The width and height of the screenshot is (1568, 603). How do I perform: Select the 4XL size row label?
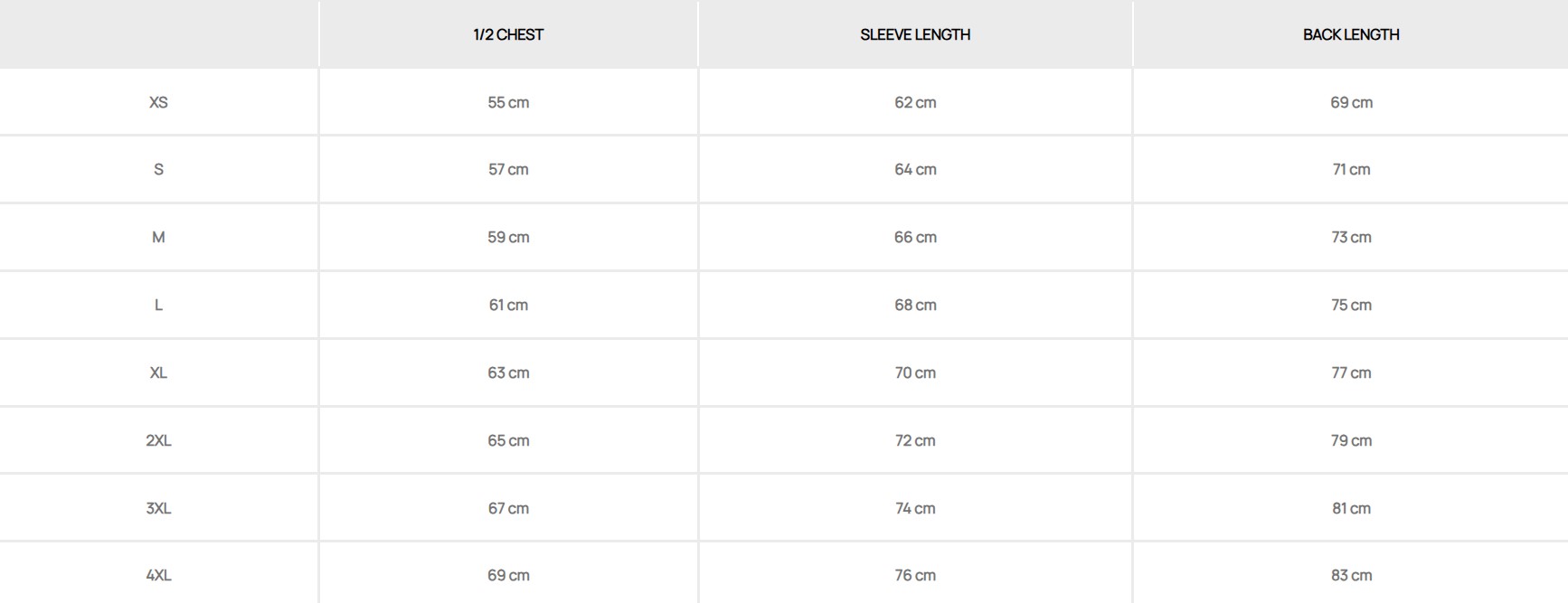[158, 575]
